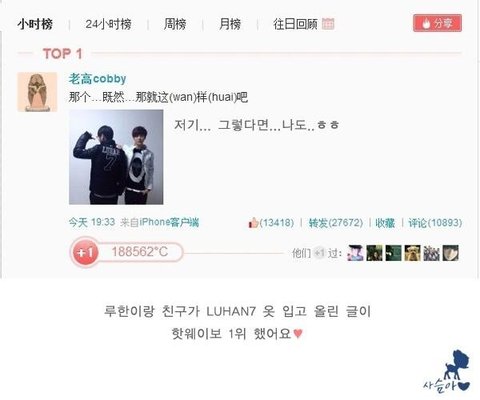Click the 转发(27672) repost link
This screenshot has height=400, width=480.
coord(336,223)
